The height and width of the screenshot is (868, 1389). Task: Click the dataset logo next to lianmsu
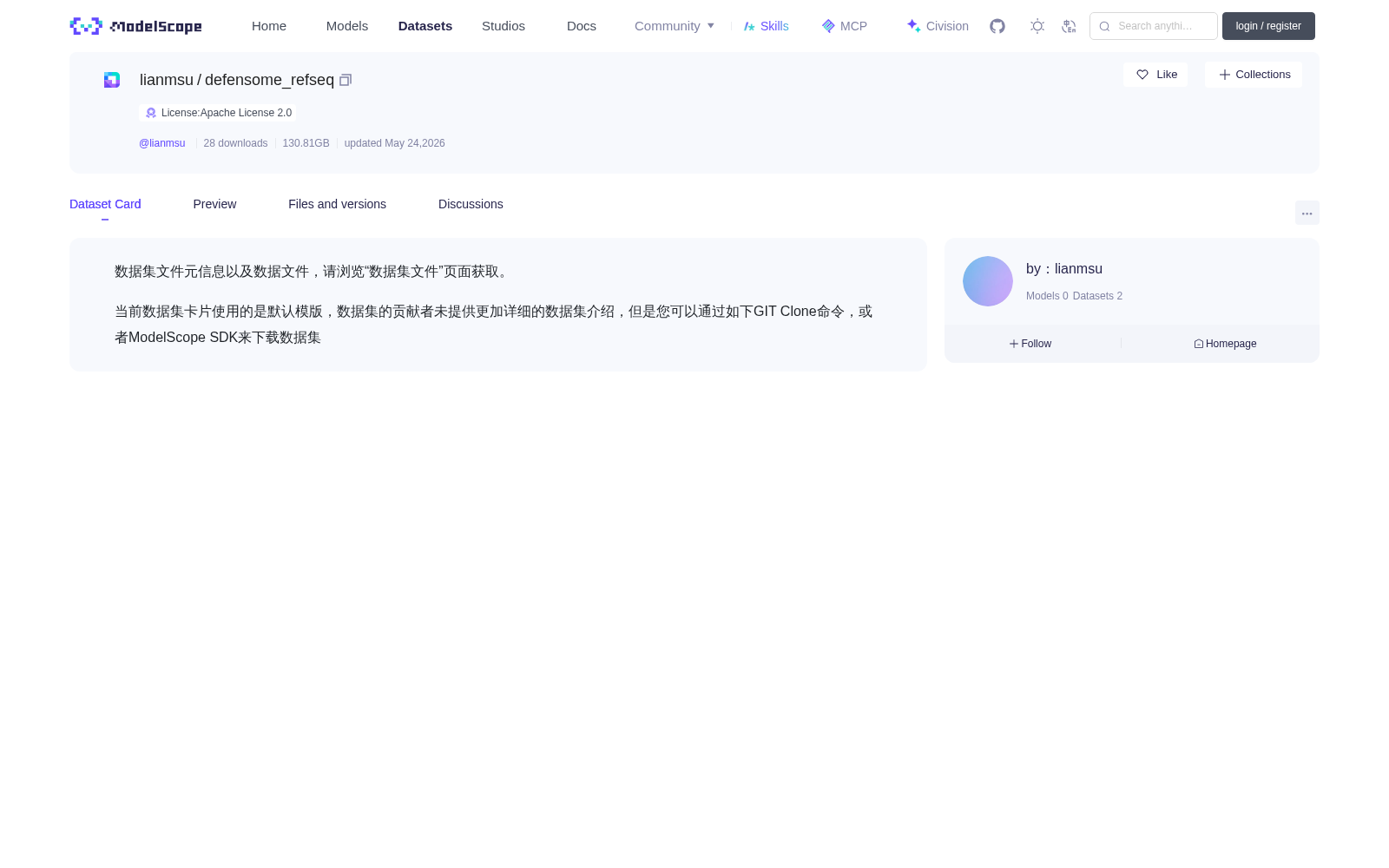112,80
